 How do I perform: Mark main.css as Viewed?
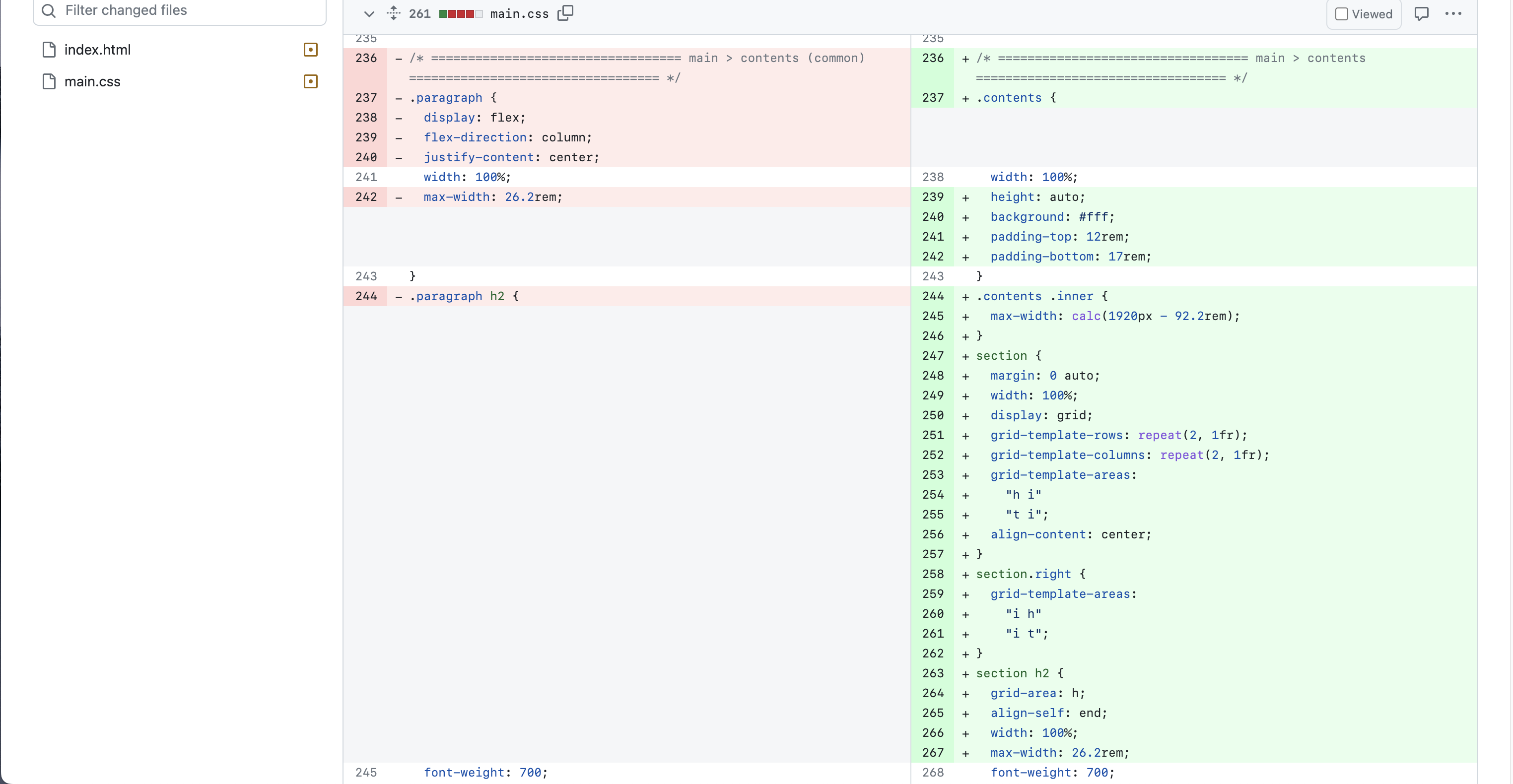[x=1341, y=14]
